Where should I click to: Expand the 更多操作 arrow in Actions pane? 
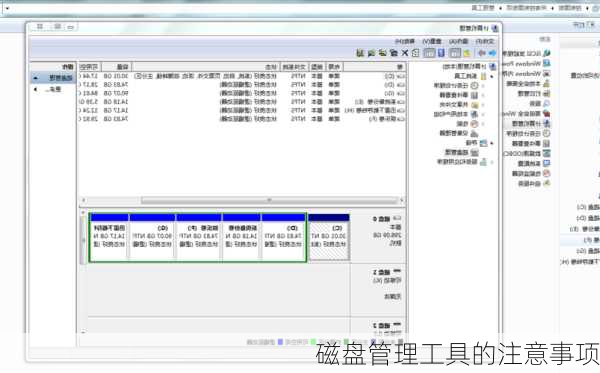coord(36,89)
